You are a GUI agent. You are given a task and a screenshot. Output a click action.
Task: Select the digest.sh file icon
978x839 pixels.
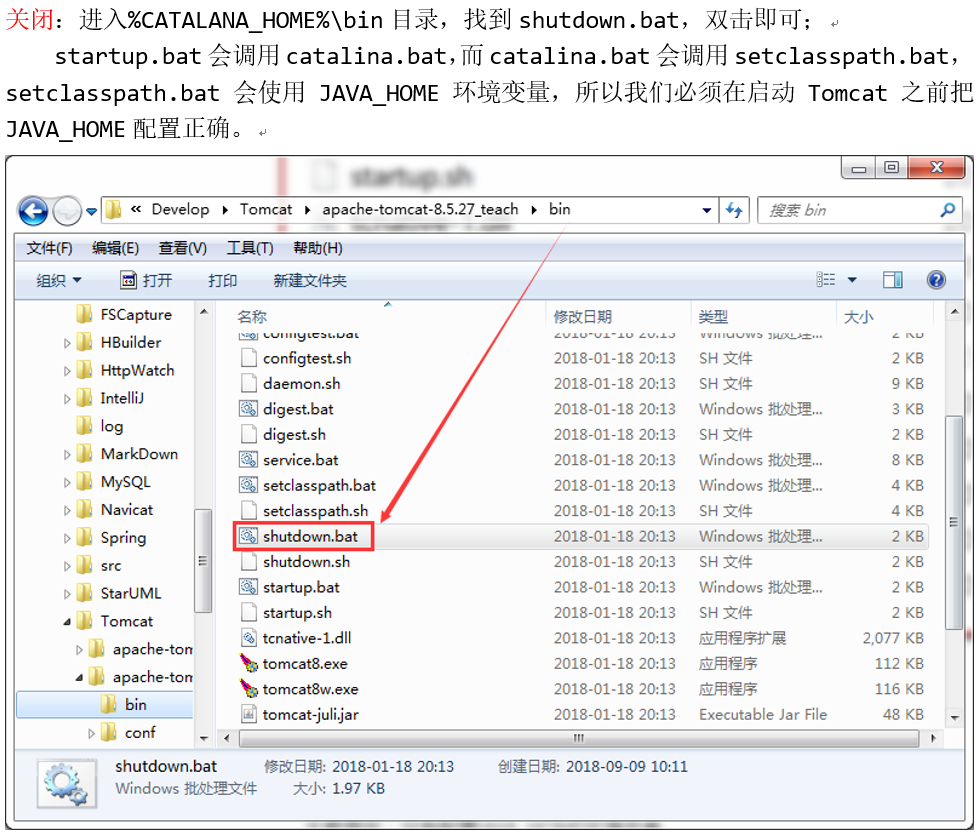click(249, 435)
